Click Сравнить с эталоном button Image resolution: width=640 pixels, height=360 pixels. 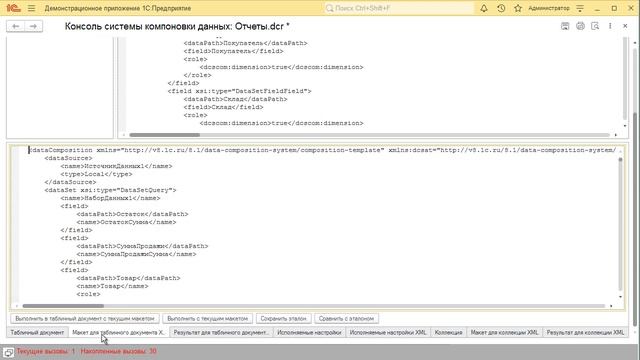[x=346, y=318]
